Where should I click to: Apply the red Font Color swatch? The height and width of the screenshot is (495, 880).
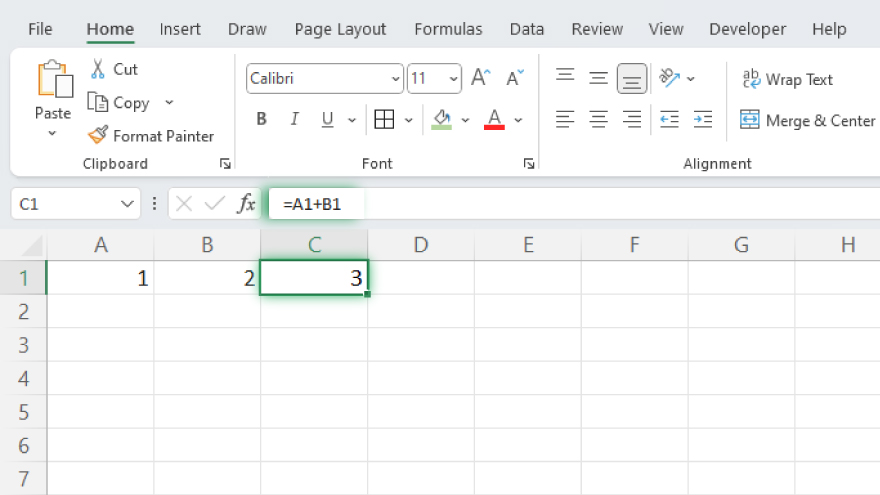pyautogui.click(x=493, y=120)
